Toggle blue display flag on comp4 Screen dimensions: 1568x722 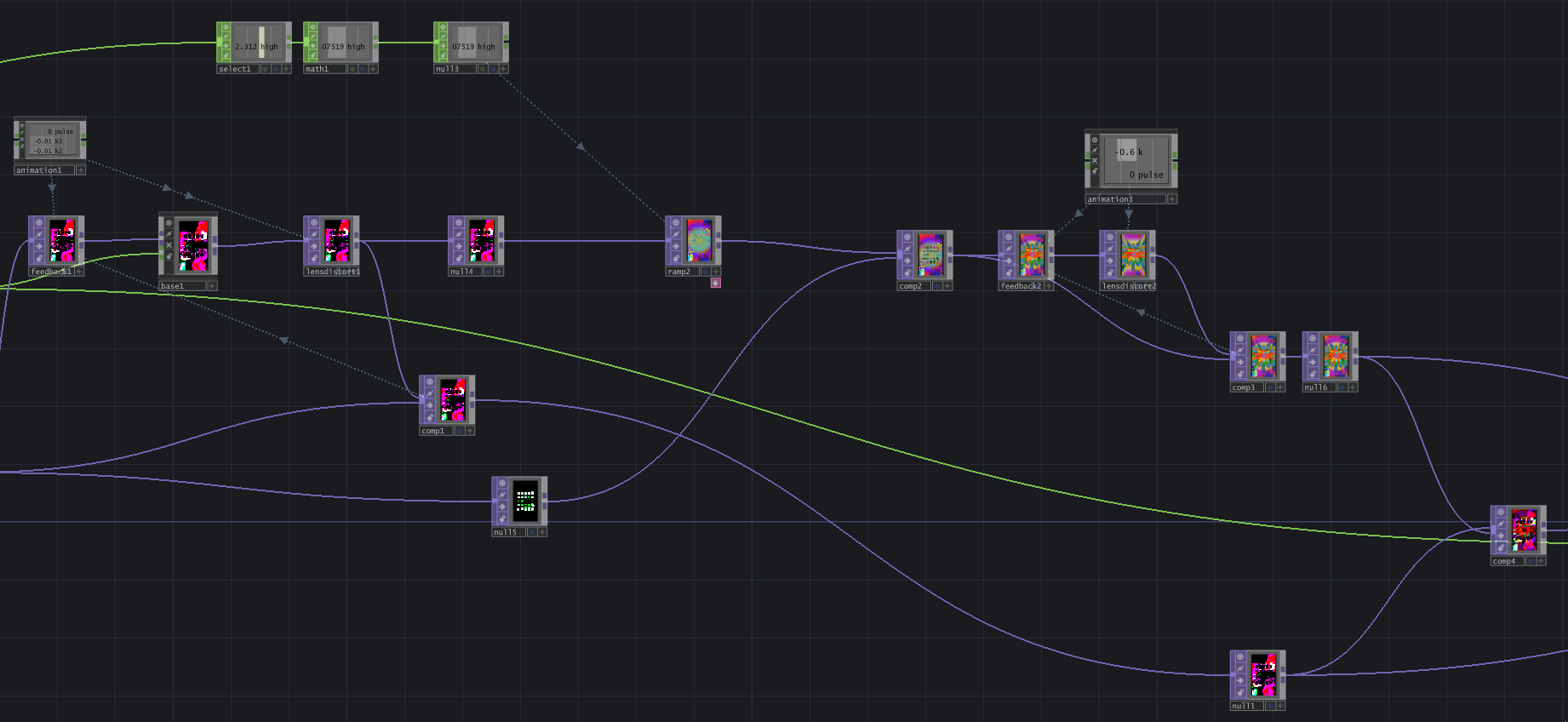pos(1530,561)
